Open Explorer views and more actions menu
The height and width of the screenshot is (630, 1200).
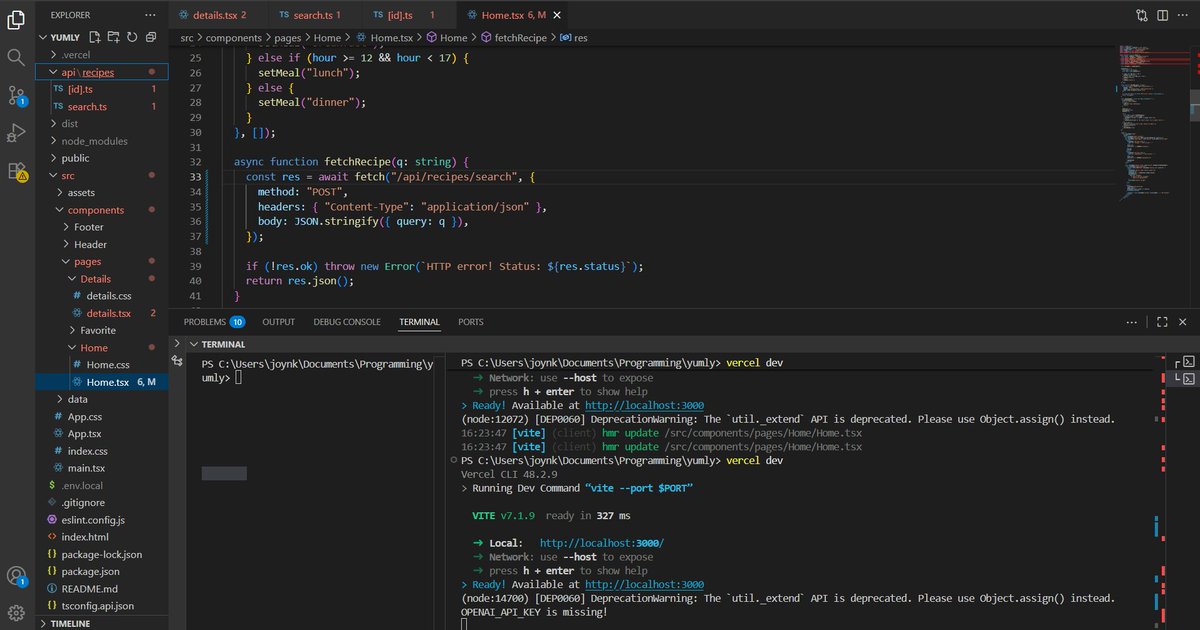[150, 15]
